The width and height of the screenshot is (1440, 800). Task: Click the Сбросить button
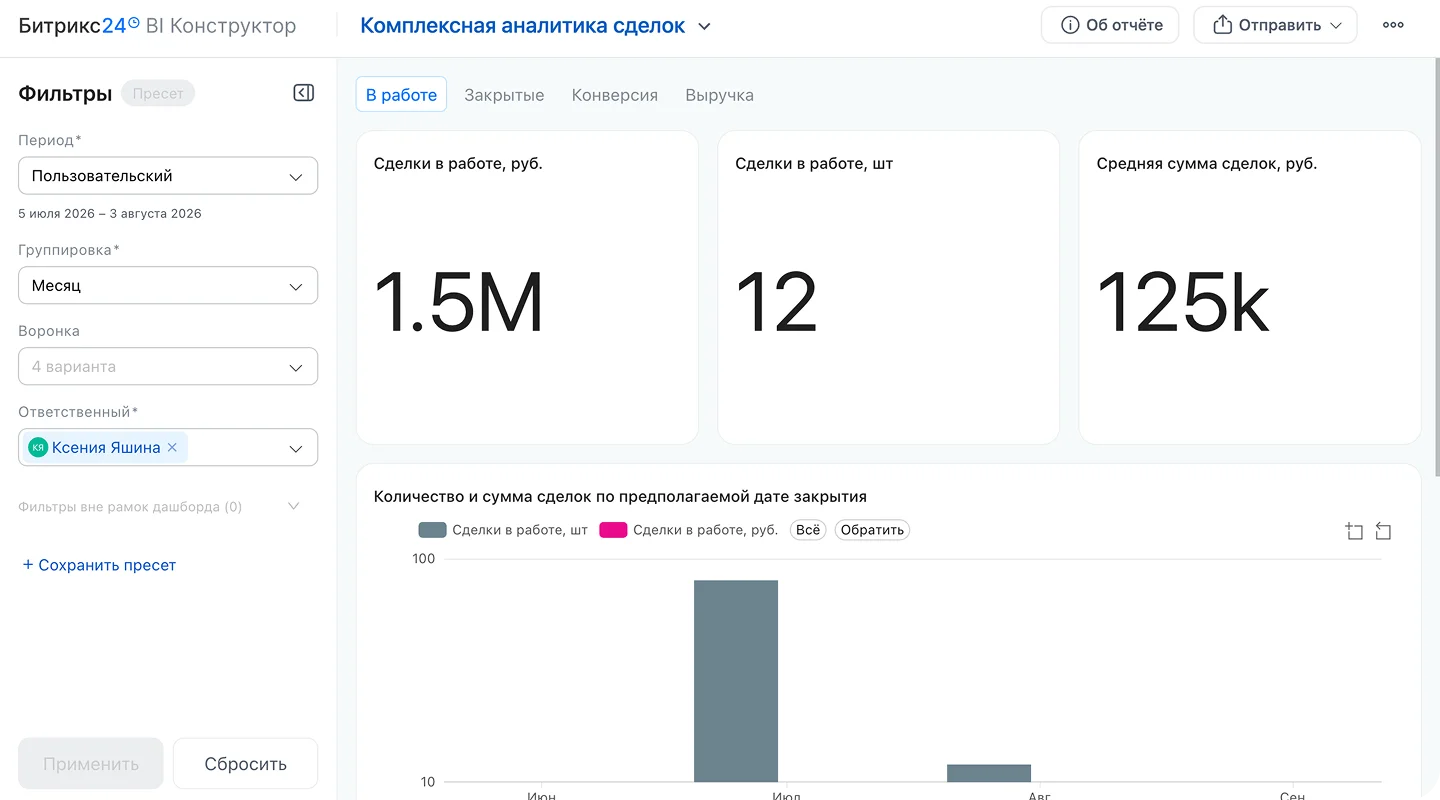246,764
